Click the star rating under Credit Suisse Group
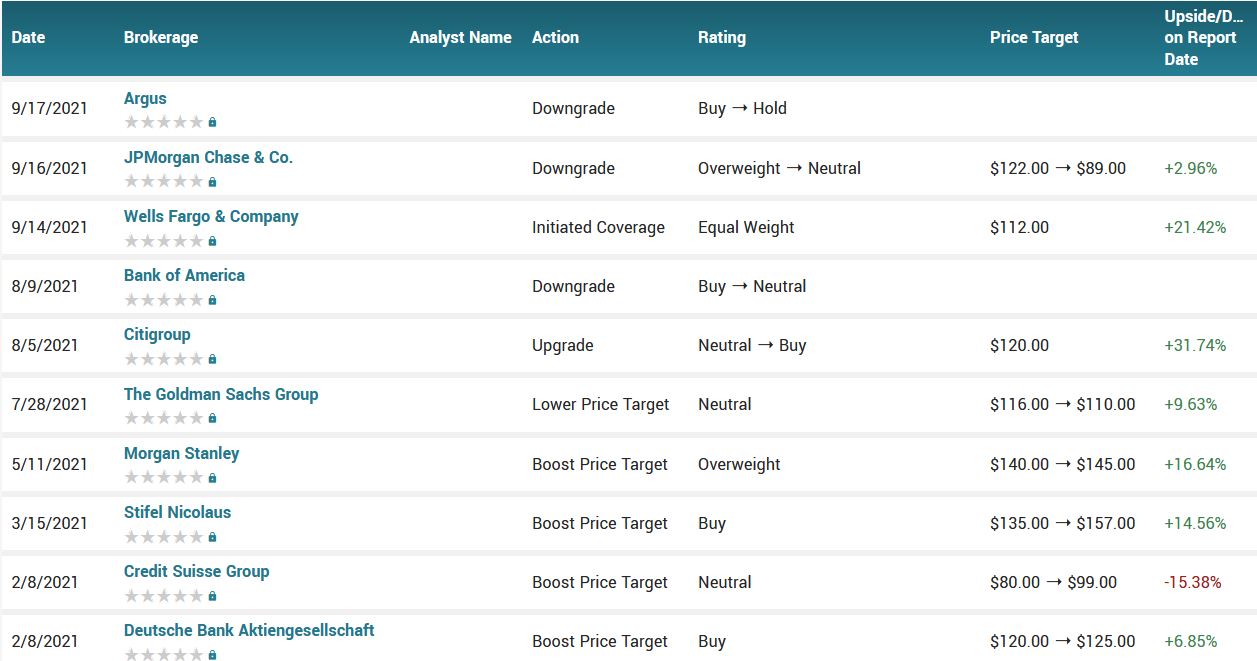Image resolution: width=1257 pixels, height=661 pixels. [x=163, y=595]
